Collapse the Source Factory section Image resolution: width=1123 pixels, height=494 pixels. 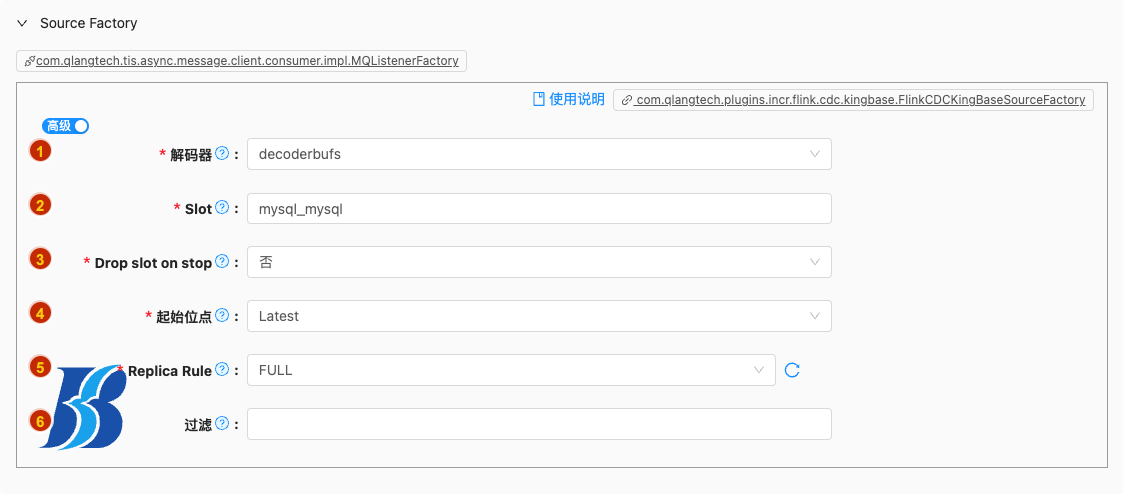(x=22, y=23)
